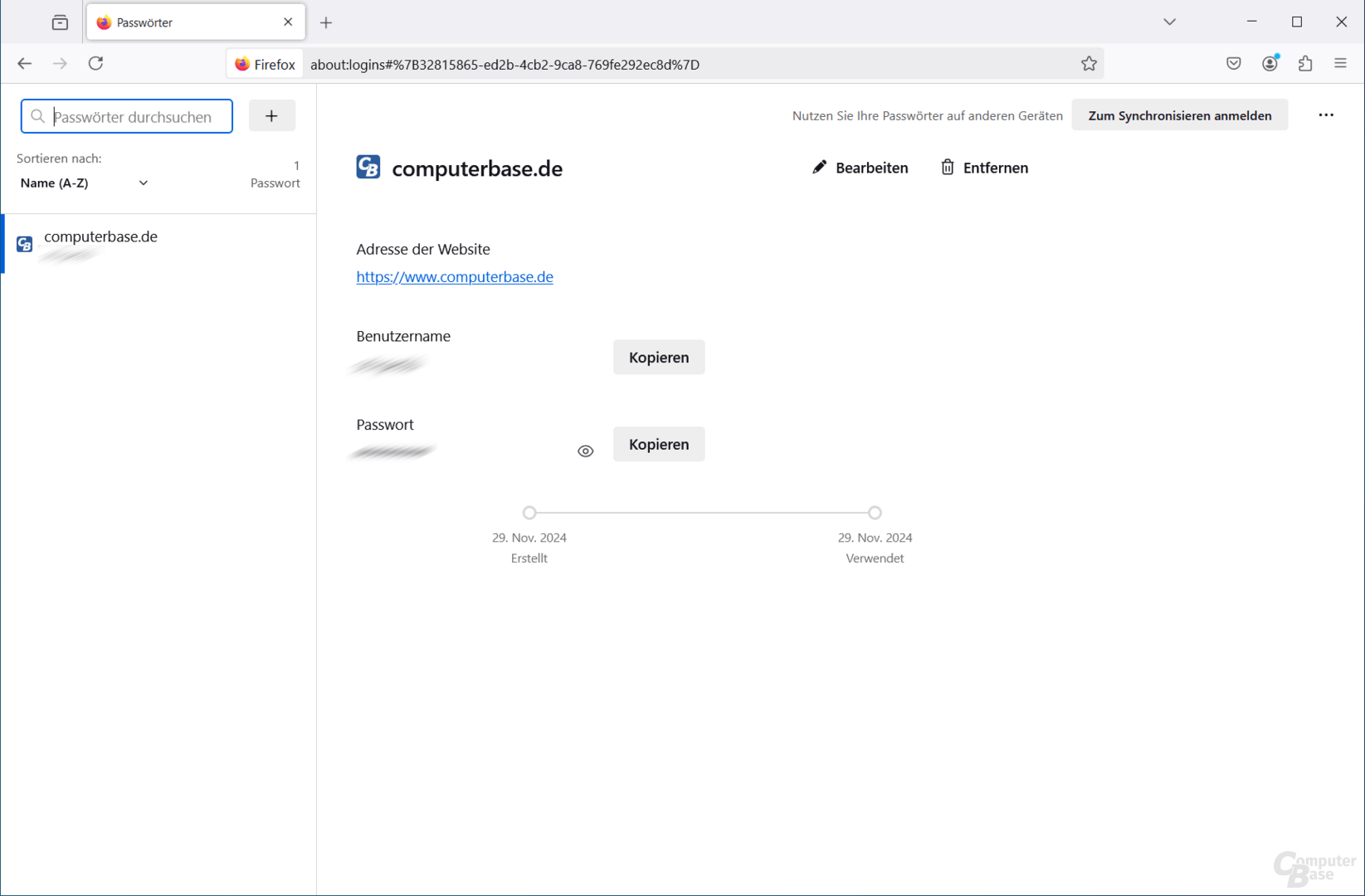Click the '29. Nov. 2024' Verwendet date
This screenshot has height=896, width=1365.
[875, 538]
